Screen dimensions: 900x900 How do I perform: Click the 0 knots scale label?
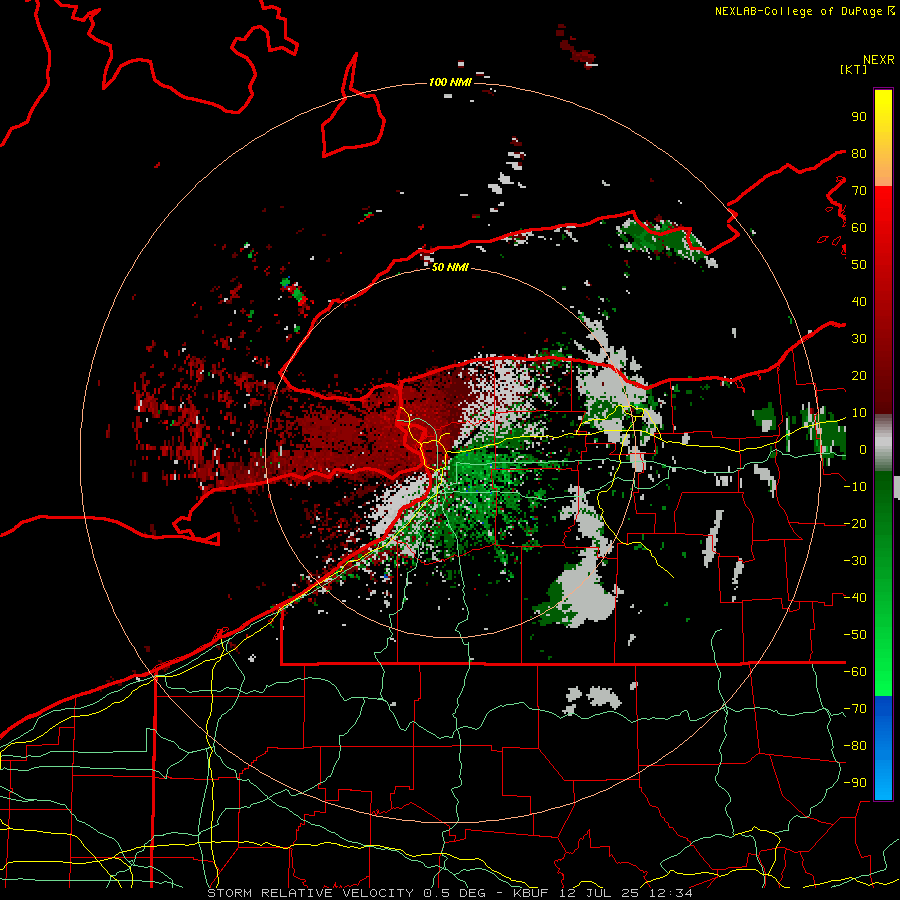(x=862, y=449)
